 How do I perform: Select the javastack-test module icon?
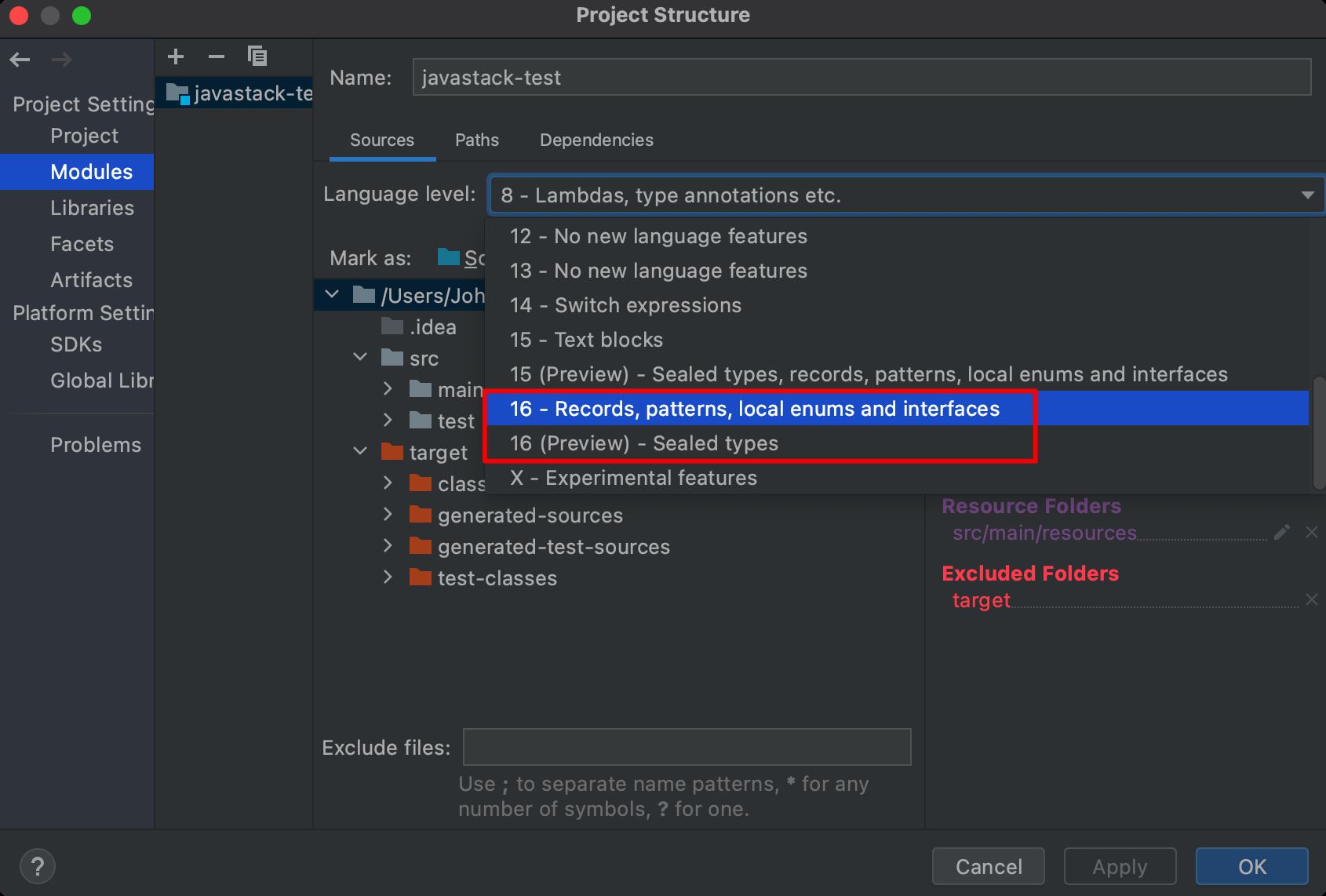[177, 93]
